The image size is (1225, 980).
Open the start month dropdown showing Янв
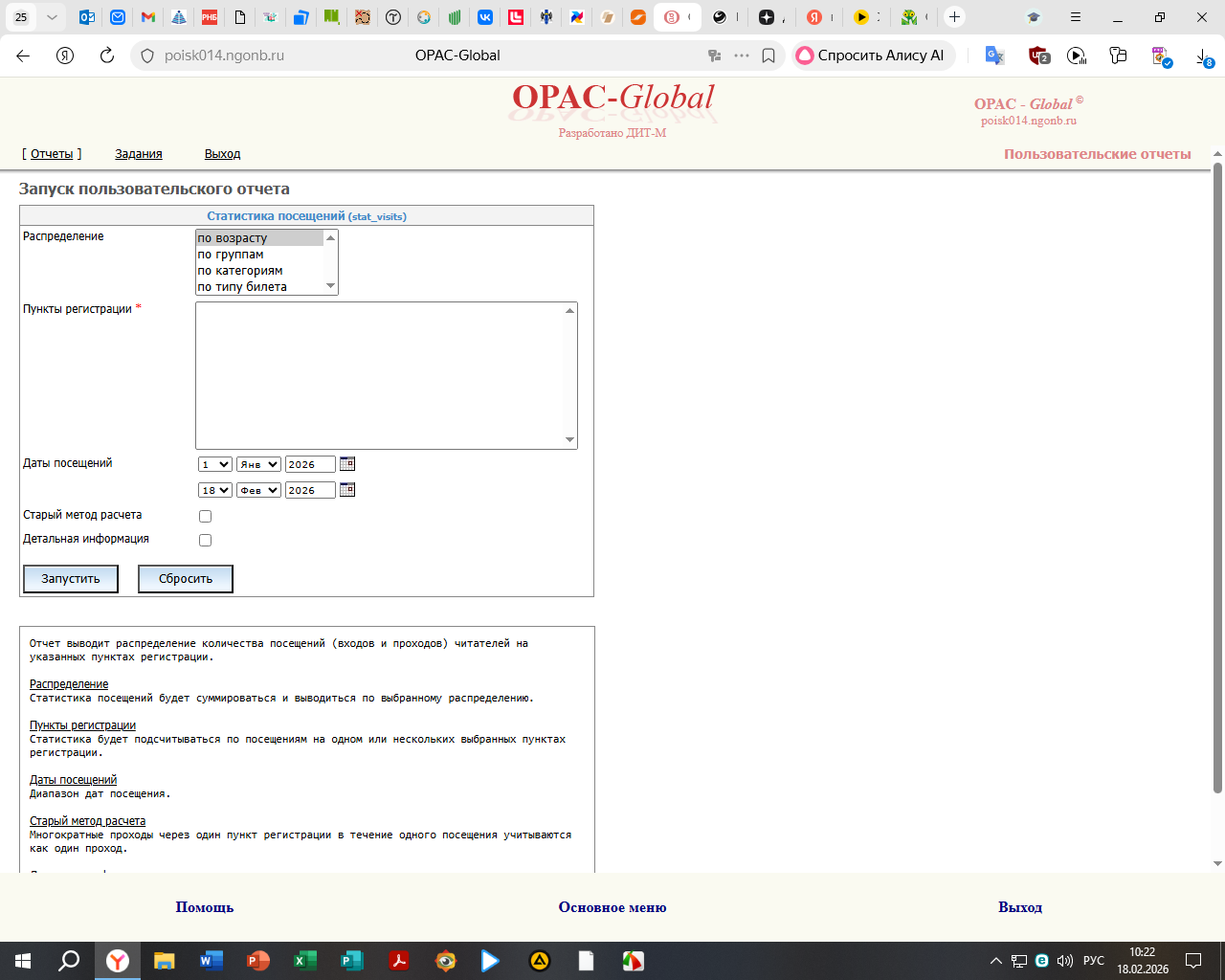(258, 464)
